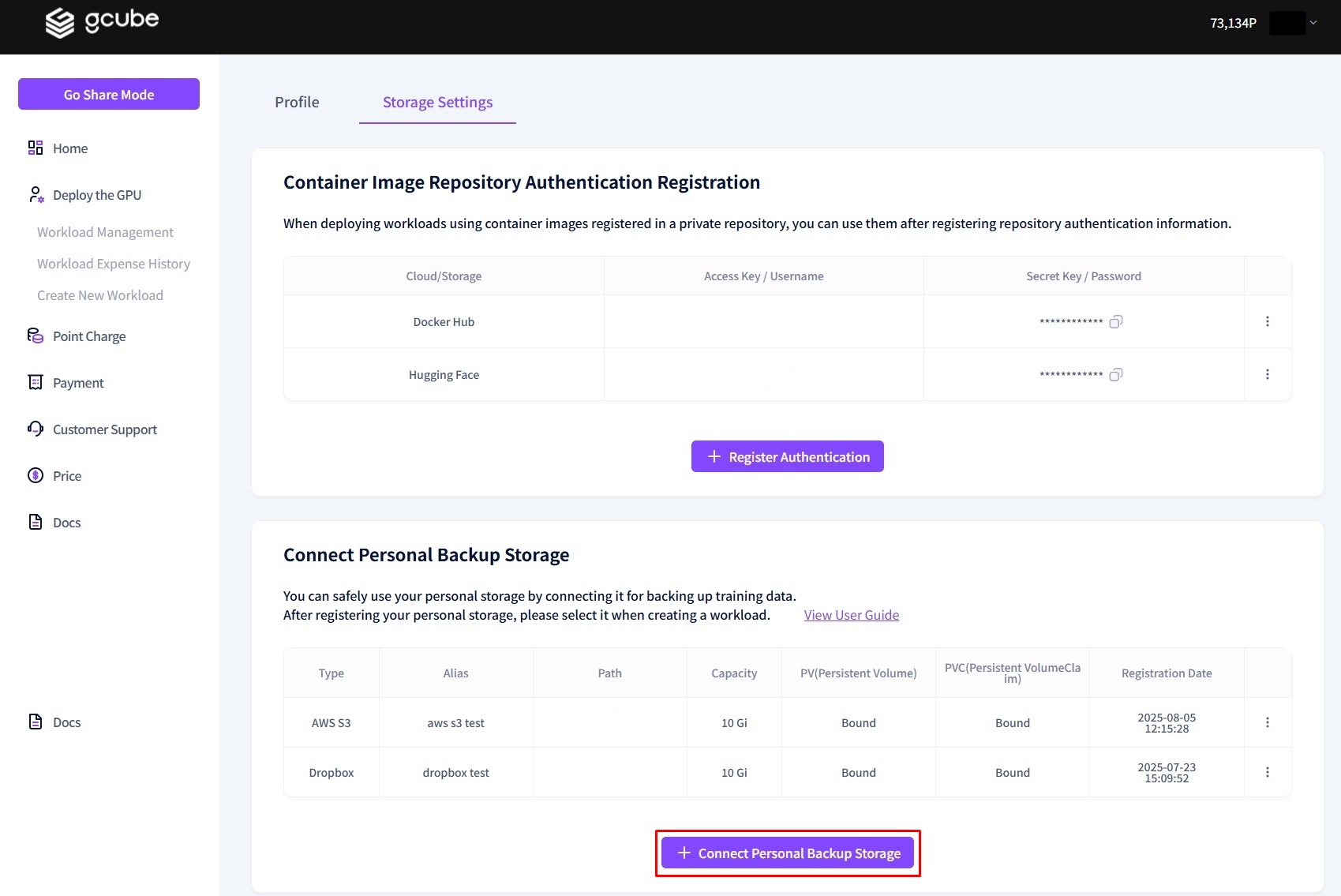Image resolution: width=1341 pixels, height=896 pixels.
Task: Open the View User Guide link
Action: pyautogui.click(x=851, y=615)
